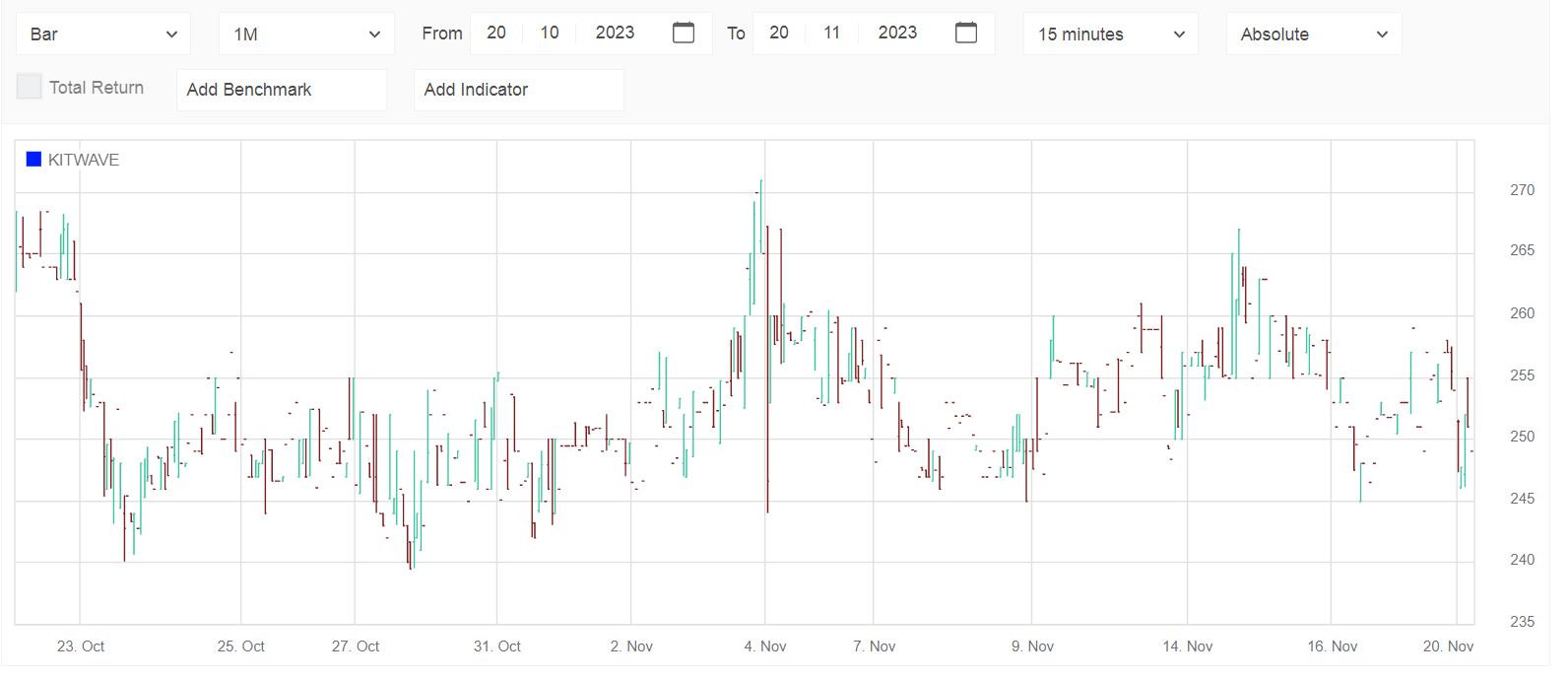Open the From date calendar picker
The image size is (1568, 679).
tap(683, 33)
